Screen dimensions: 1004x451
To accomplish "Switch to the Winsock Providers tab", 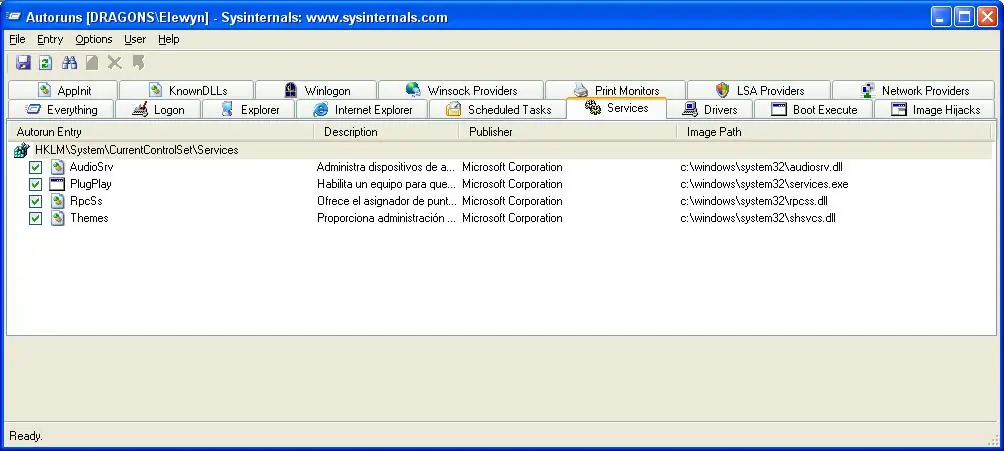I will coord(460,90).
